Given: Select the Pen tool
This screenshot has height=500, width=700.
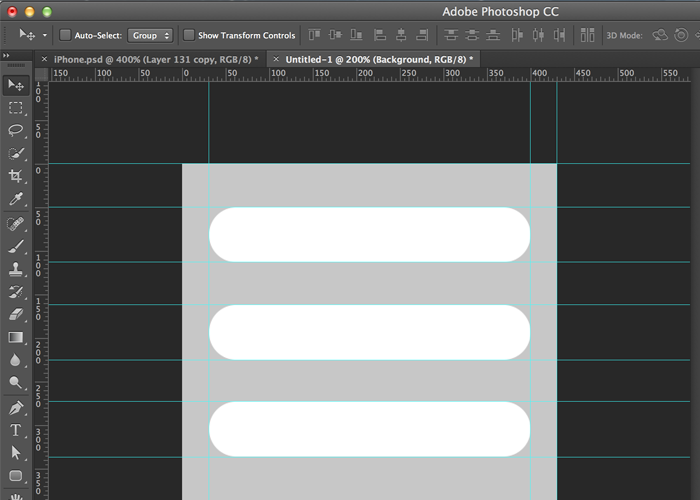Looking at the screenshot, I should 16,408.
